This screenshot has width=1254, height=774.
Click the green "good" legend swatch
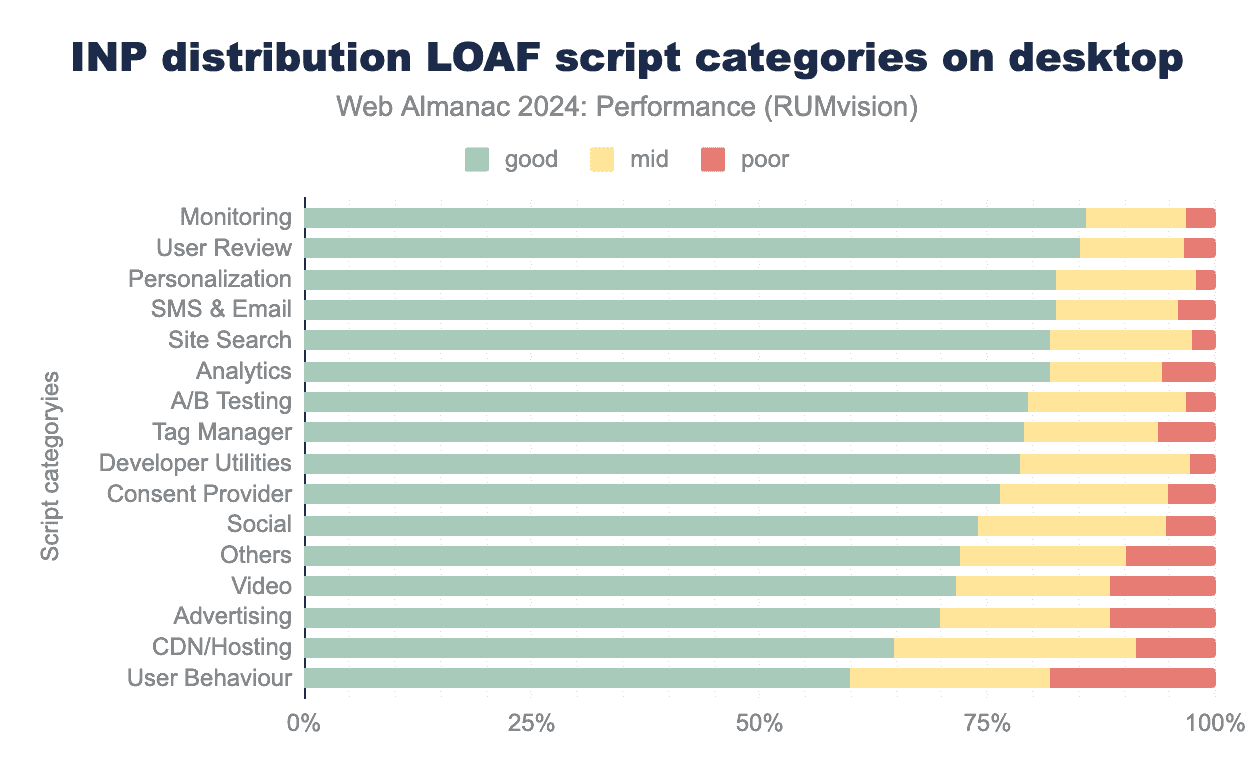pyautogui.click(x=477, y=159)
